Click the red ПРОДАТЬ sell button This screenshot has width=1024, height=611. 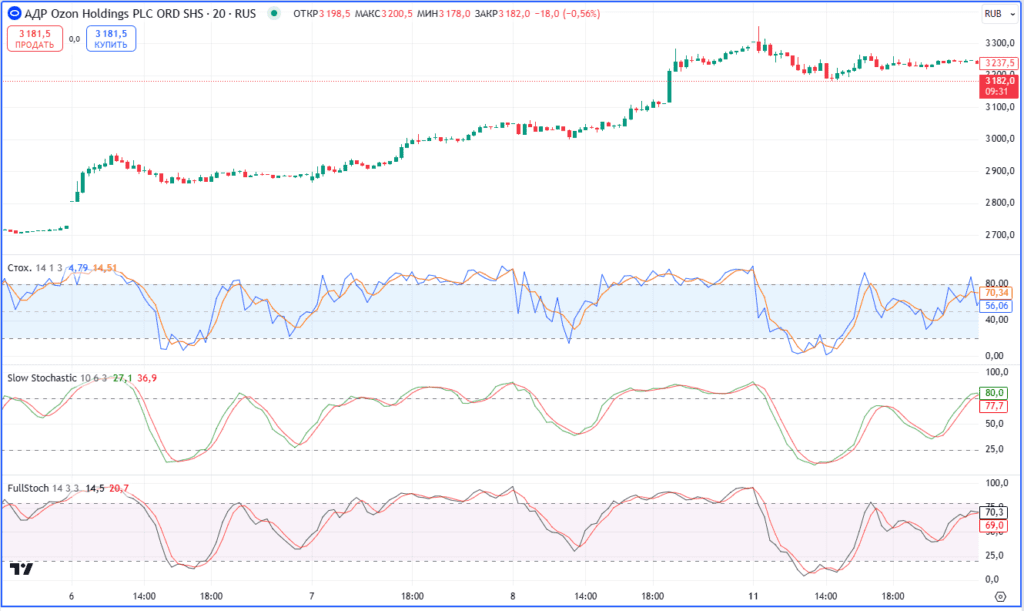(x=35, y=39)
